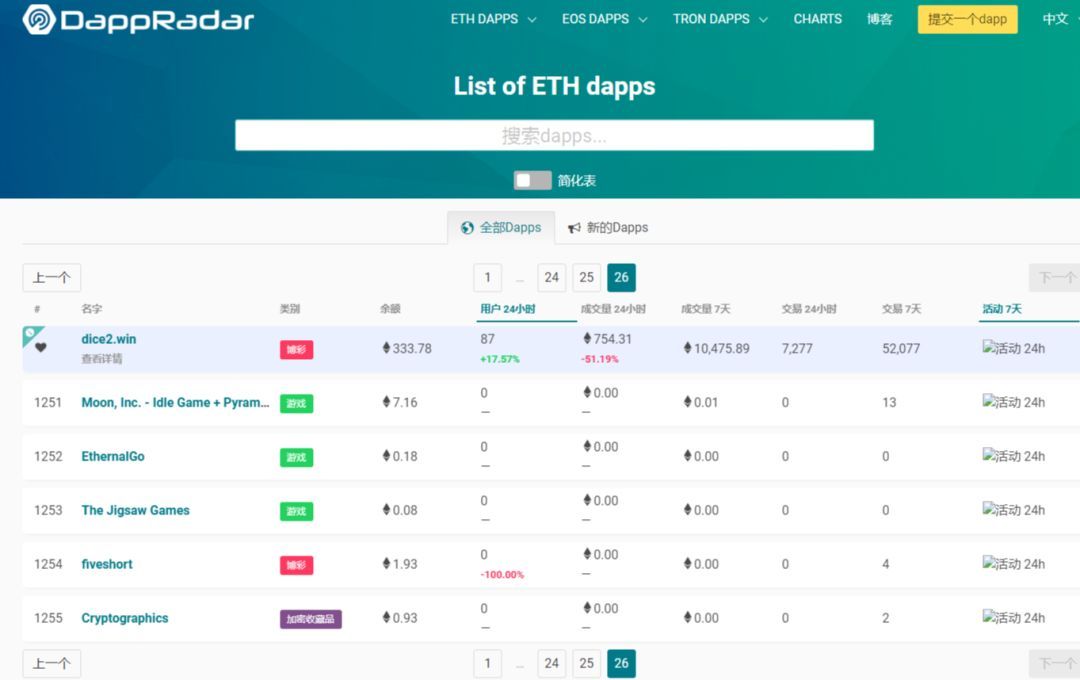Click the red category tag for fiveshort
This screenshot has height=680, width=1080.
pos(296,565)
